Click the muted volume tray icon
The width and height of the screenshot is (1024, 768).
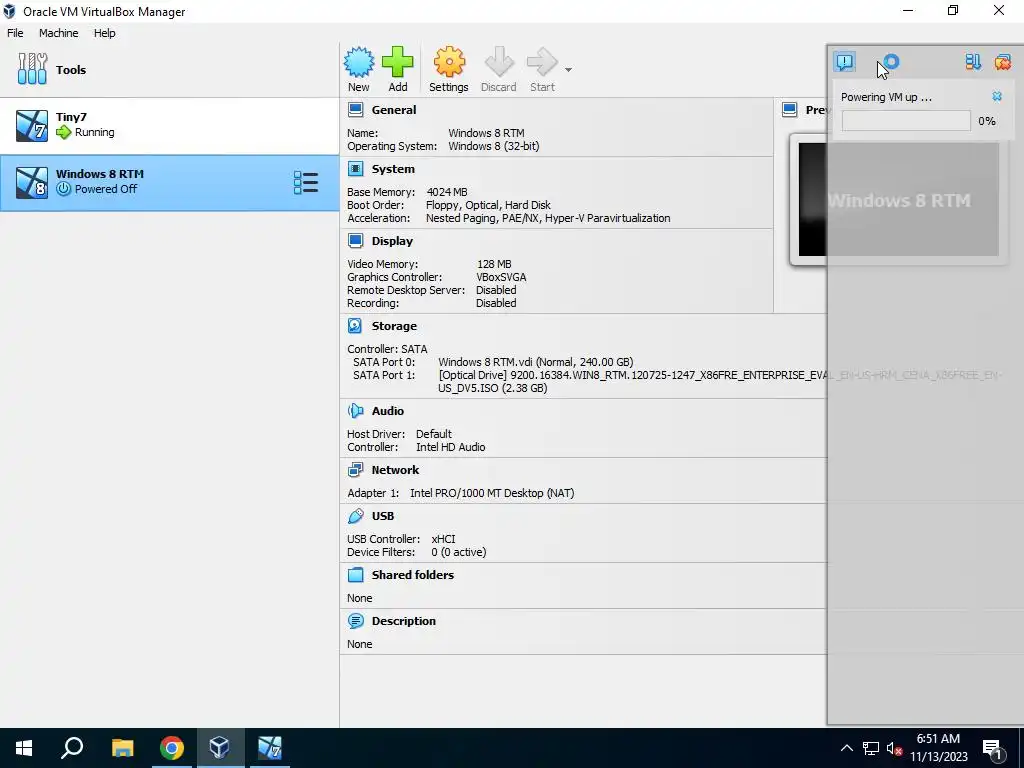pos(895,748)
